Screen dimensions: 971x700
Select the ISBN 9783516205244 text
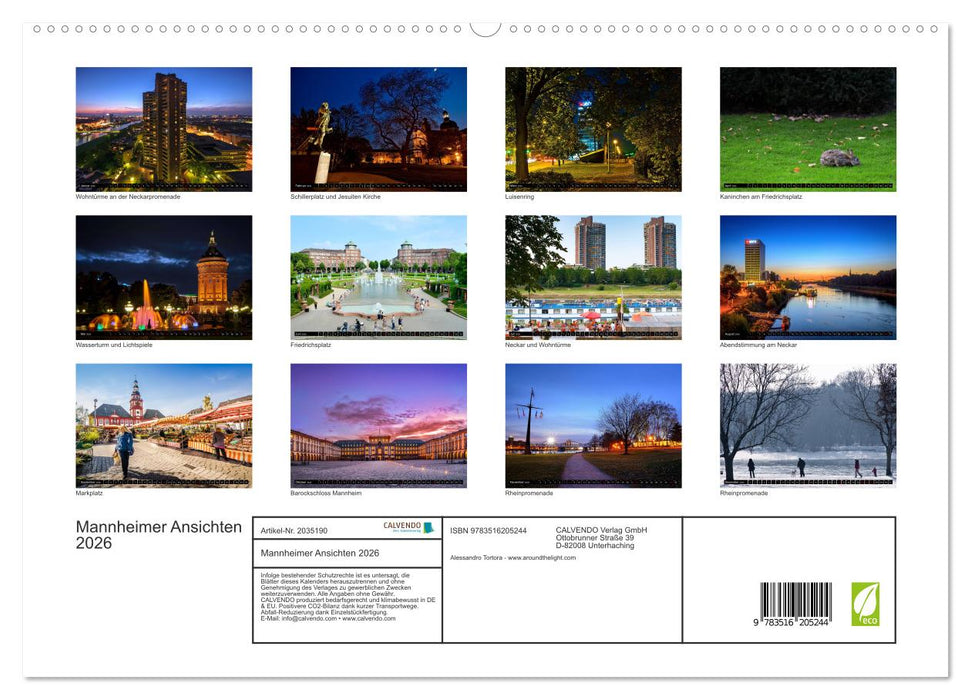(487, 529)
